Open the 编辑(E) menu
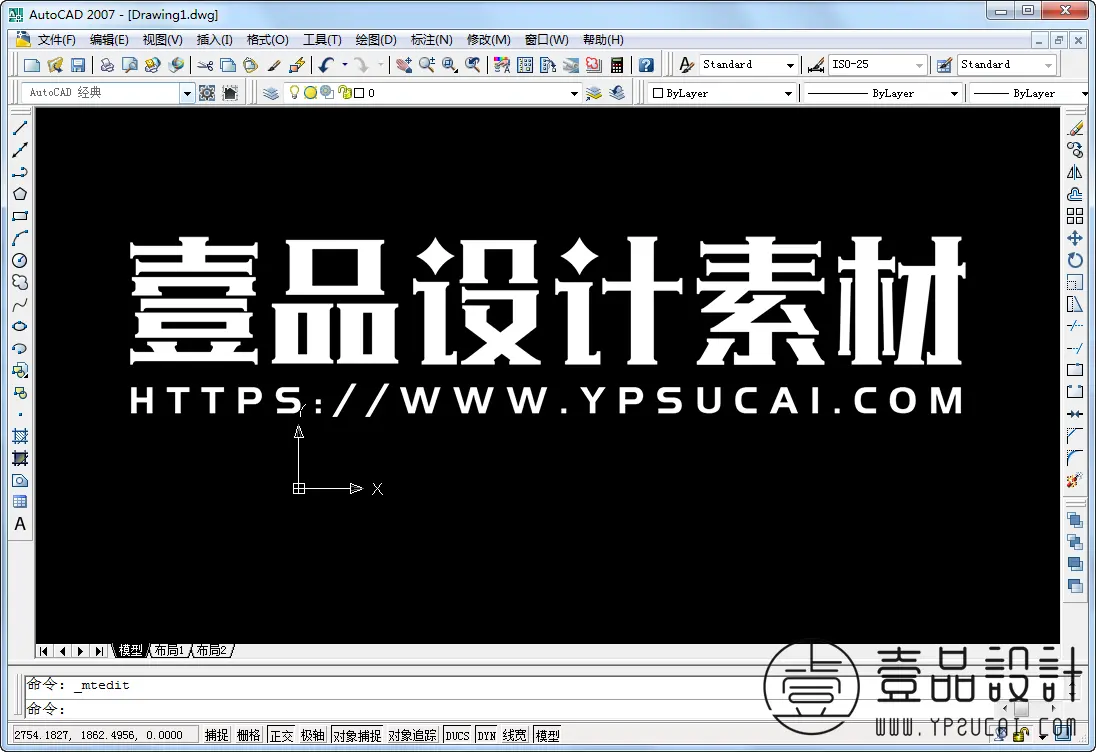The image size is (1096, 752). click(109, 40)
